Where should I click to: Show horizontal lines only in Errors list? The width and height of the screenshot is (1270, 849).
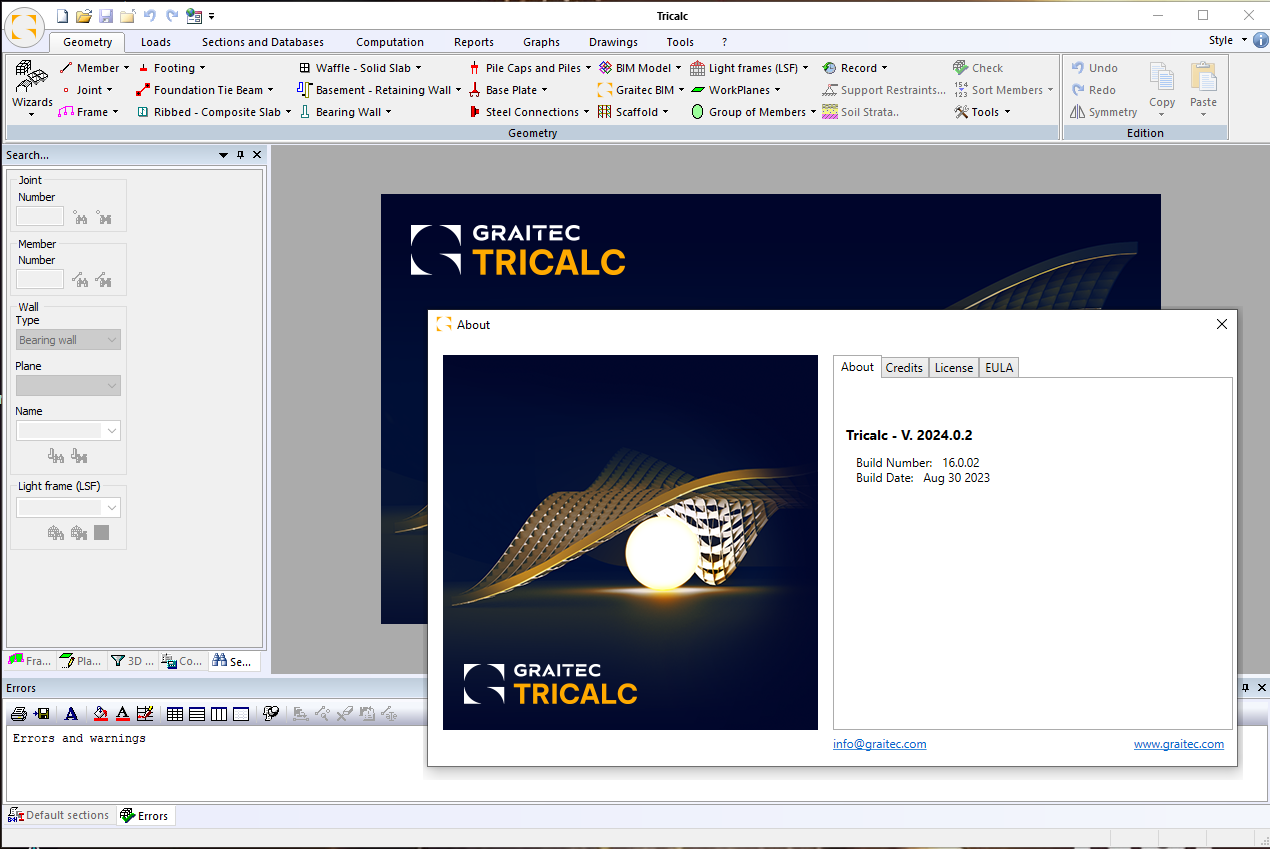click(x=197, y=714)
